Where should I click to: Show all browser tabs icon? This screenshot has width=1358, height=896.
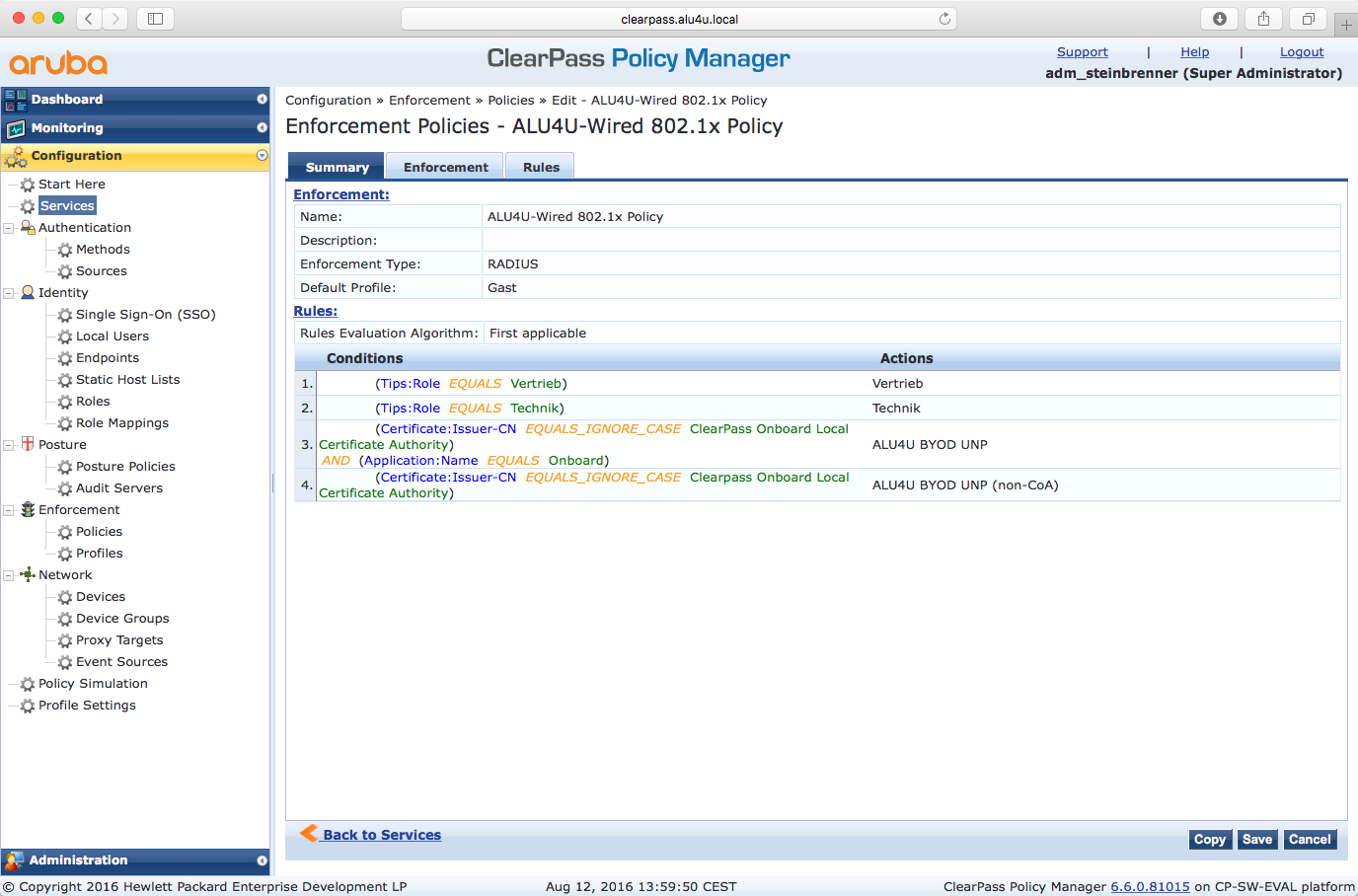(1308, 19)
